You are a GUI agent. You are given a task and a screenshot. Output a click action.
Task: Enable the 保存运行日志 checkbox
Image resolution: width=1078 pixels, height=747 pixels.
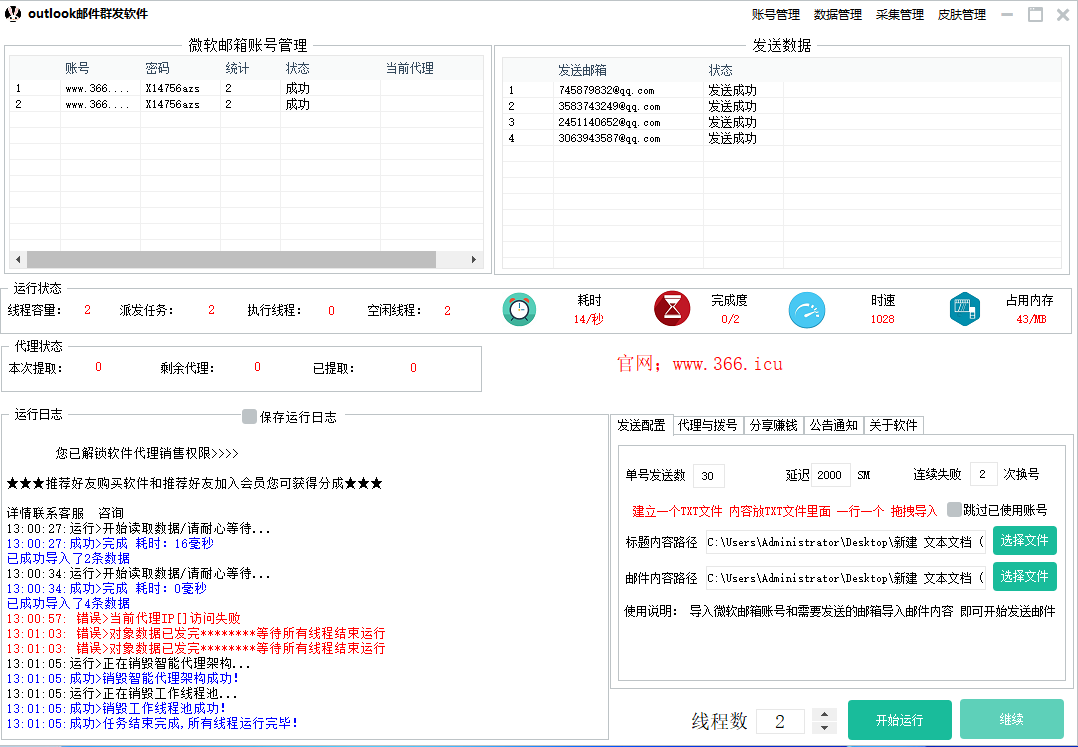point(250,417)
